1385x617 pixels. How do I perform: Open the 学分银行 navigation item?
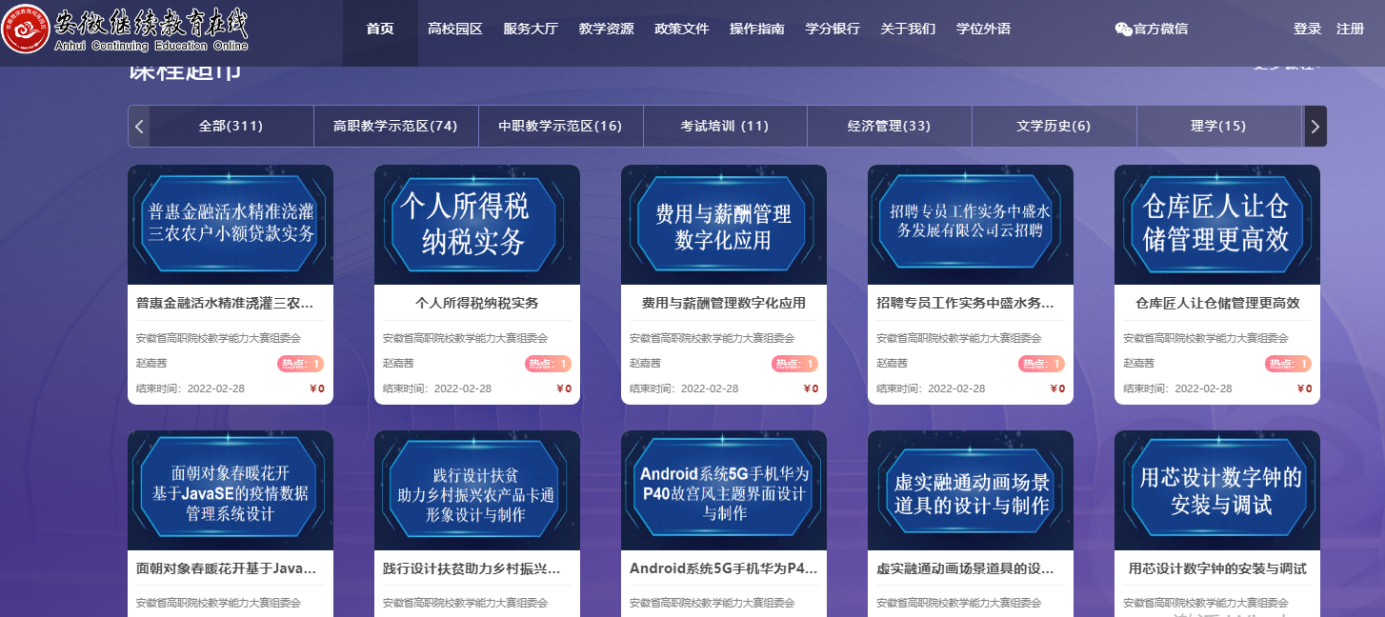pos(833,29)
